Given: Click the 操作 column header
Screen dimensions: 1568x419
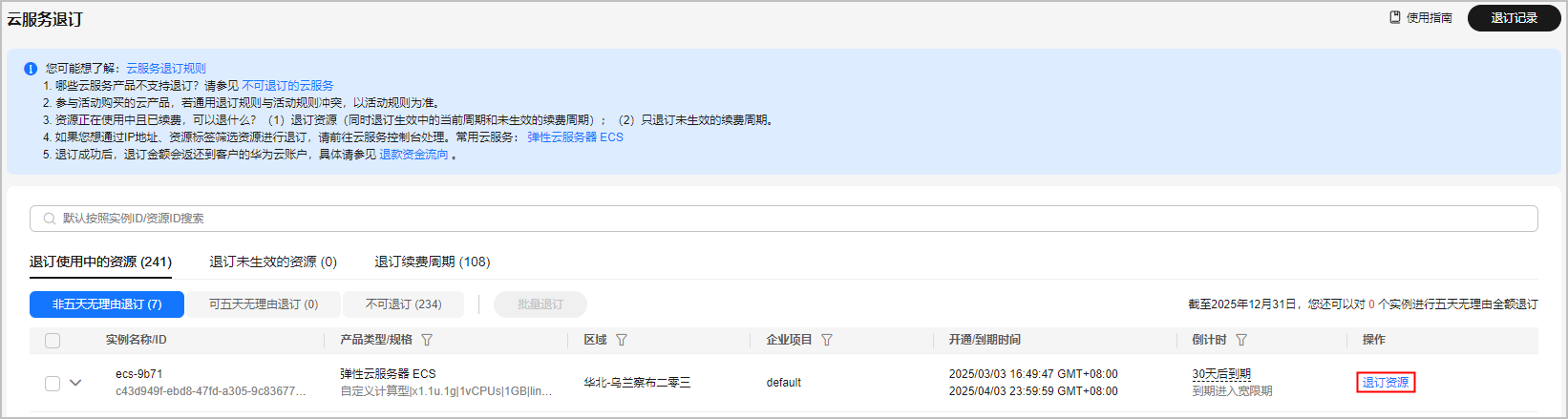Looking at the screenshot, I should (1373, 340).
